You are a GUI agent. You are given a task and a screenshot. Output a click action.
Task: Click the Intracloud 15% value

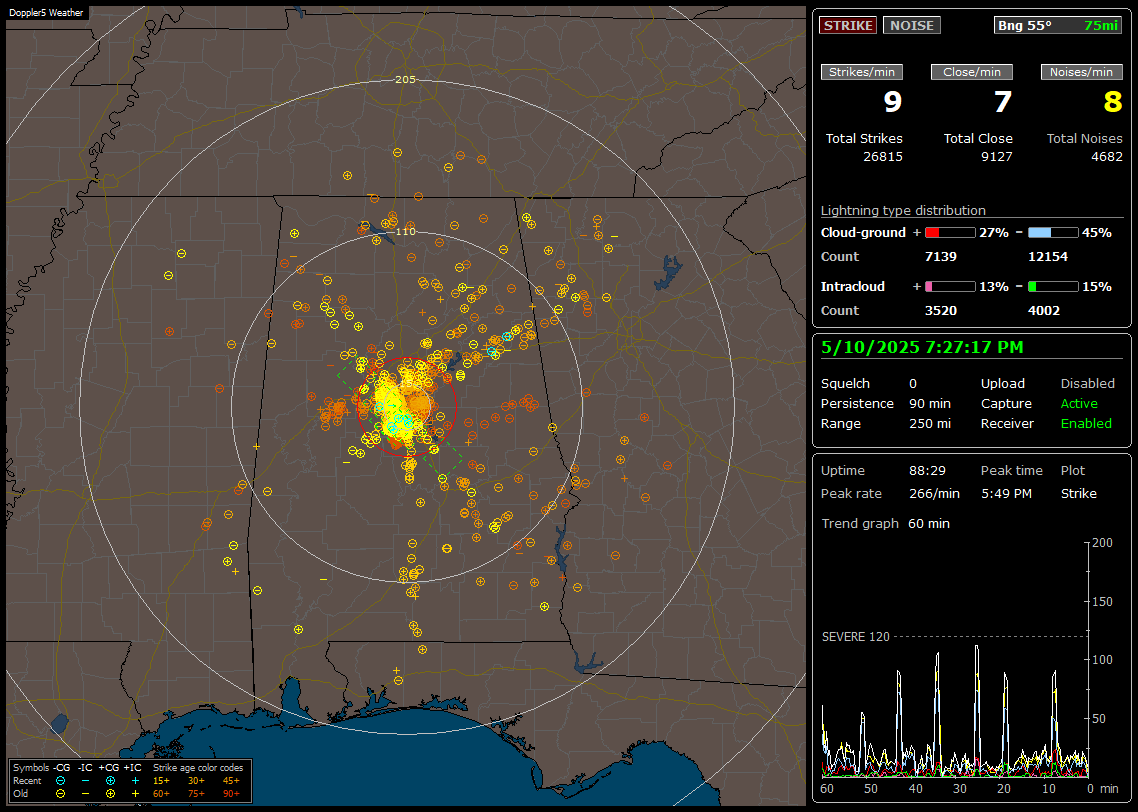point(1097,287)
